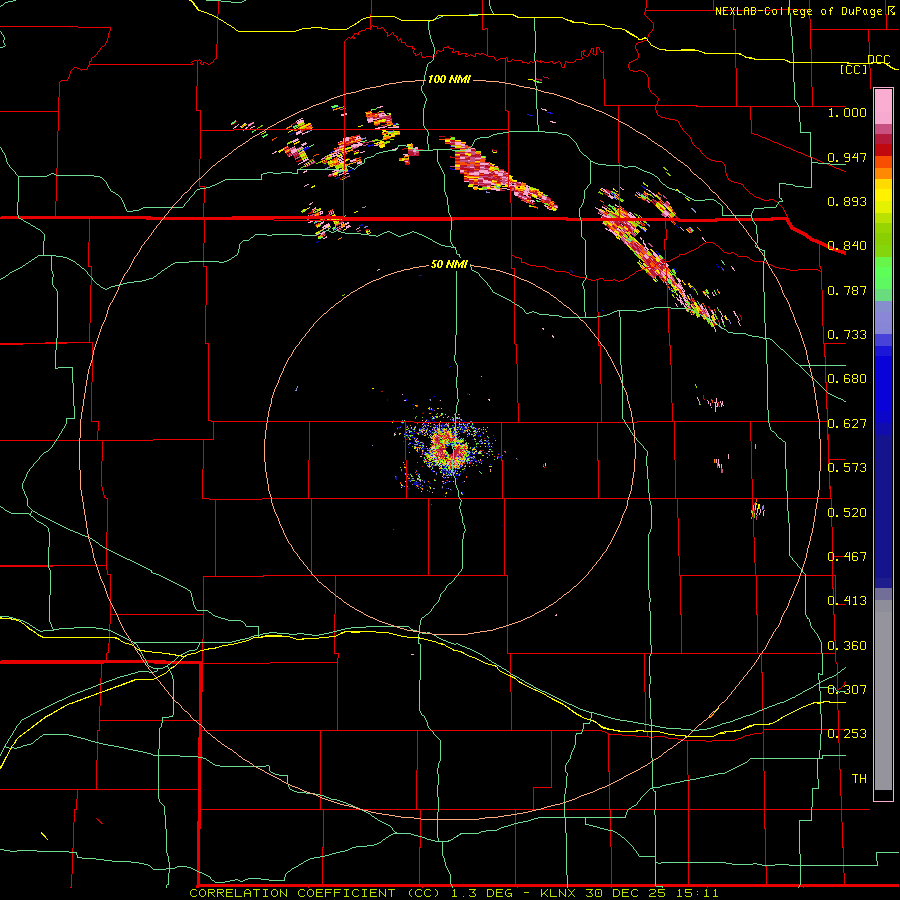Click the '15:11' timestamp text
The image size is (900, 900).
pos(695,893)
